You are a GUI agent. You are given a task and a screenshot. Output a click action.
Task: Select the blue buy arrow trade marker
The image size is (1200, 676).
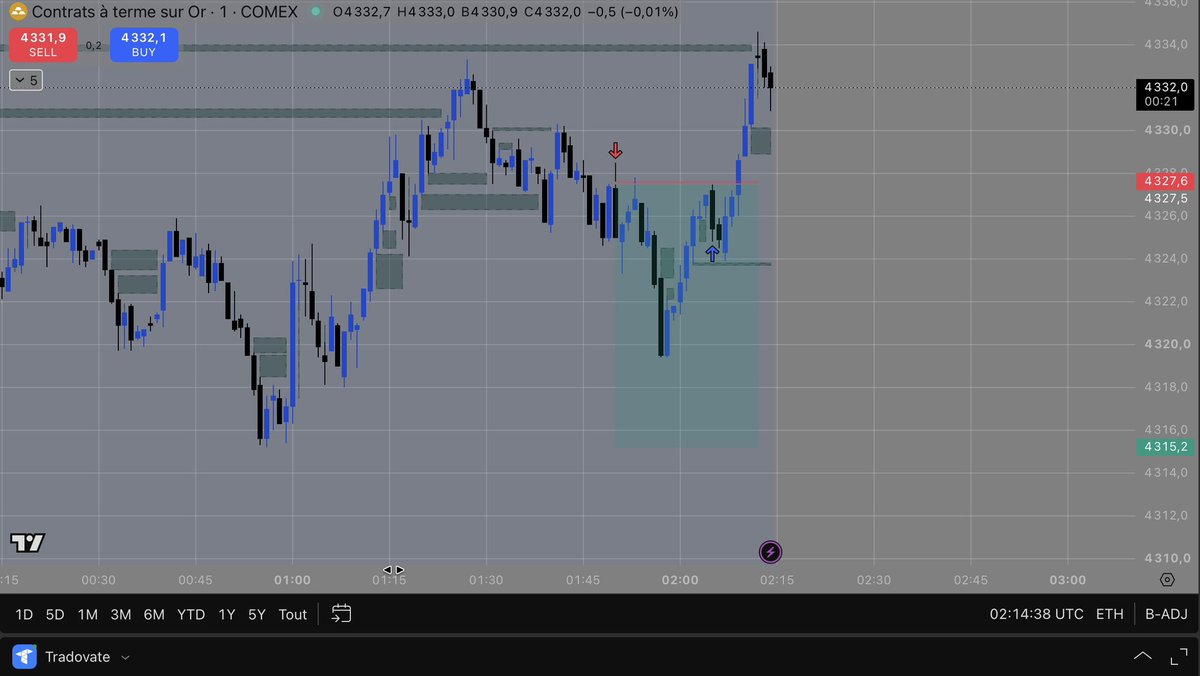point(712,252)
